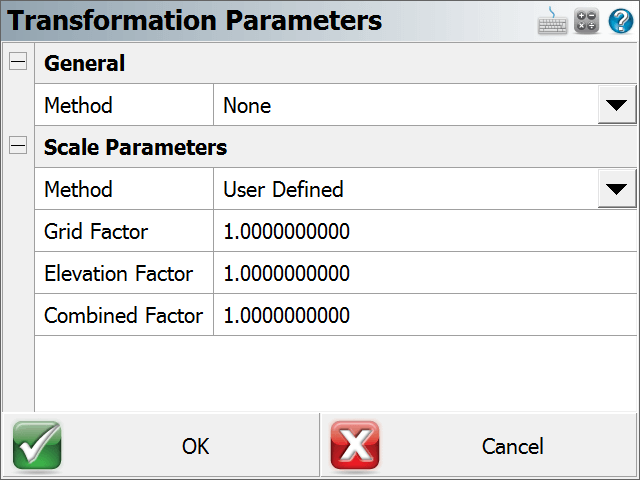The height and width of the screenshot is (480, 640).
Task: Open the calculator icon in title bar
Action: [587, 21]
